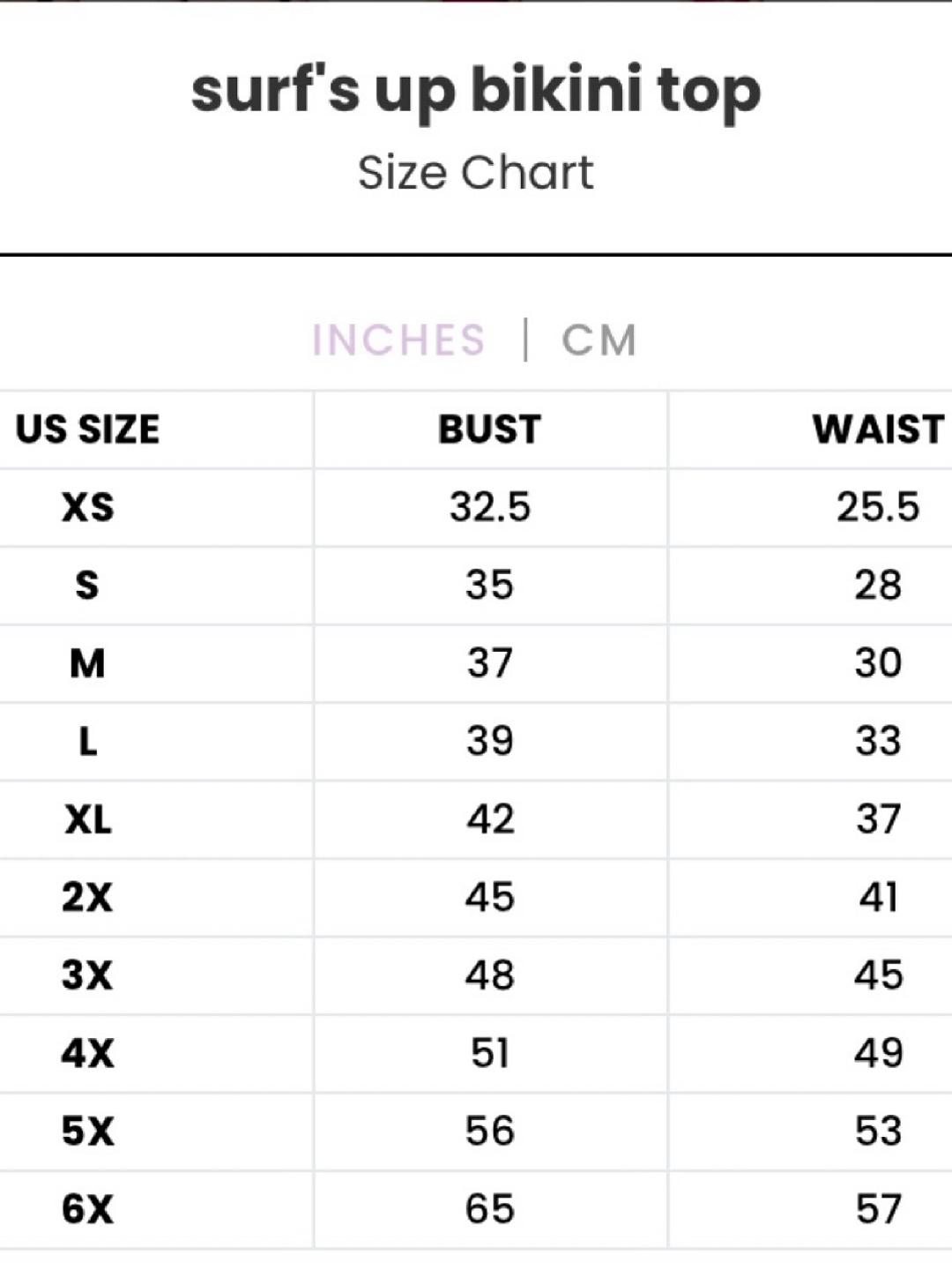Click the US SIZE column header
The height and width of the screenshot is (1270, 952).
click(87, 430)
